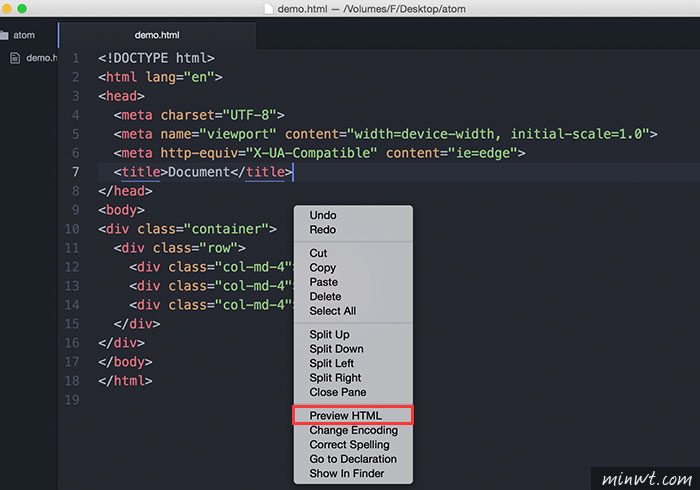Click the closing </div> on line 16
The image size is (700, 490).
[x=121, y=343]
